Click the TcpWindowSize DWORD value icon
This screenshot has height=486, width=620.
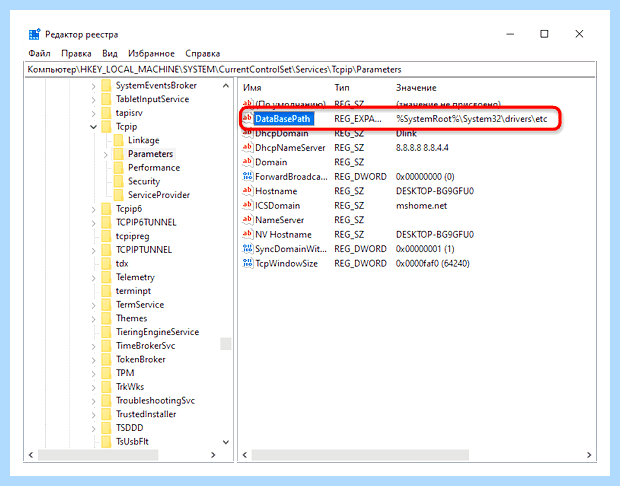248,263
